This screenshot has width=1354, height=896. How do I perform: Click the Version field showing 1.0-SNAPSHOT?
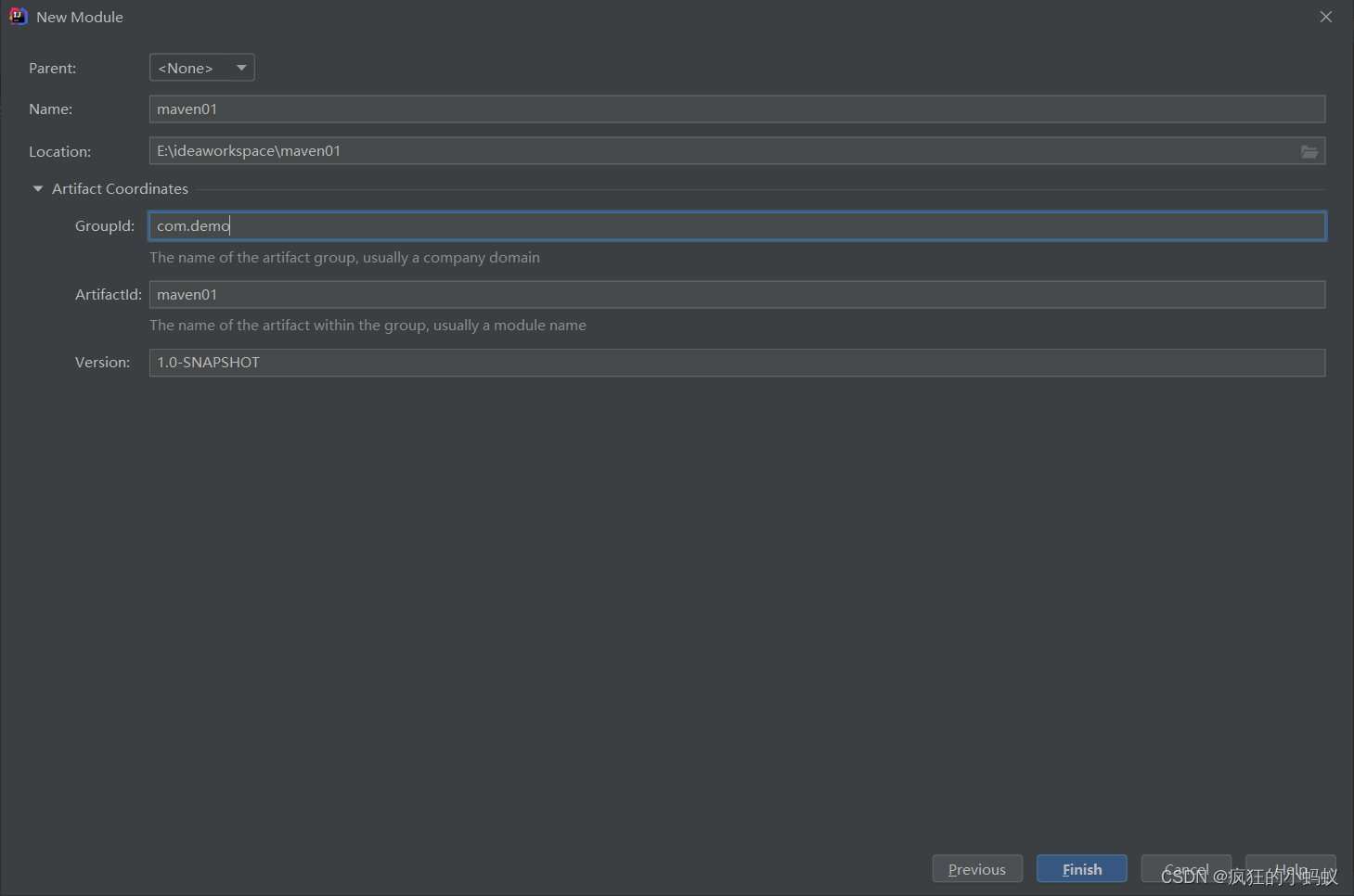[736, 363]
